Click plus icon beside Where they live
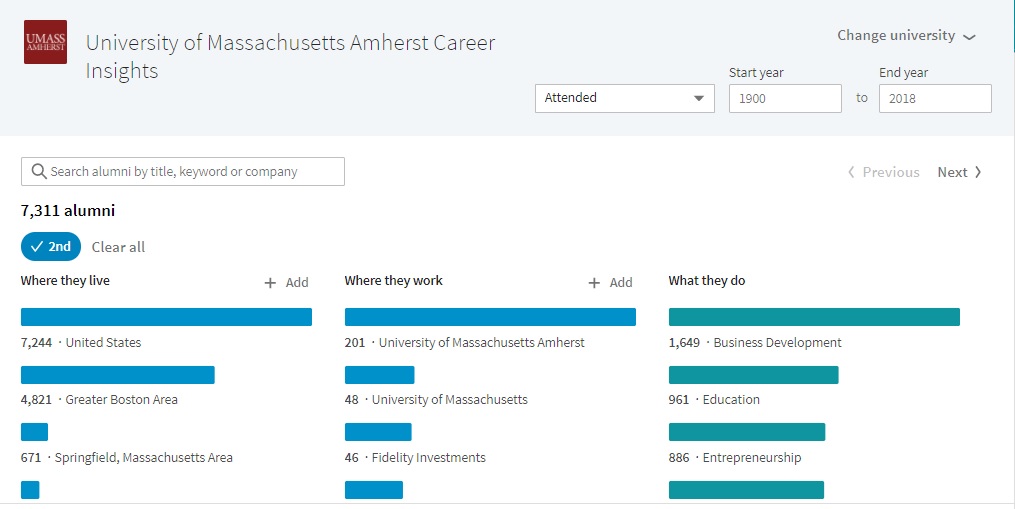The height and width of the screenshot is (509, 1015). point(270,283)
